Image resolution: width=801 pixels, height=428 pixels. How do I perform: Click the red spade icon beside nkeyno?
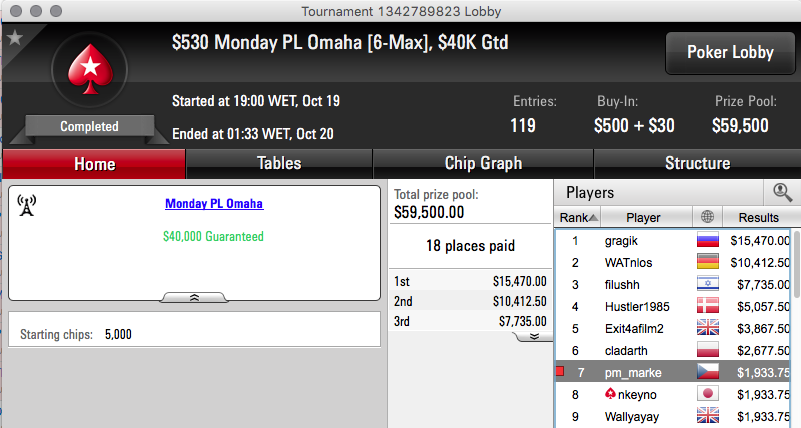610,394
